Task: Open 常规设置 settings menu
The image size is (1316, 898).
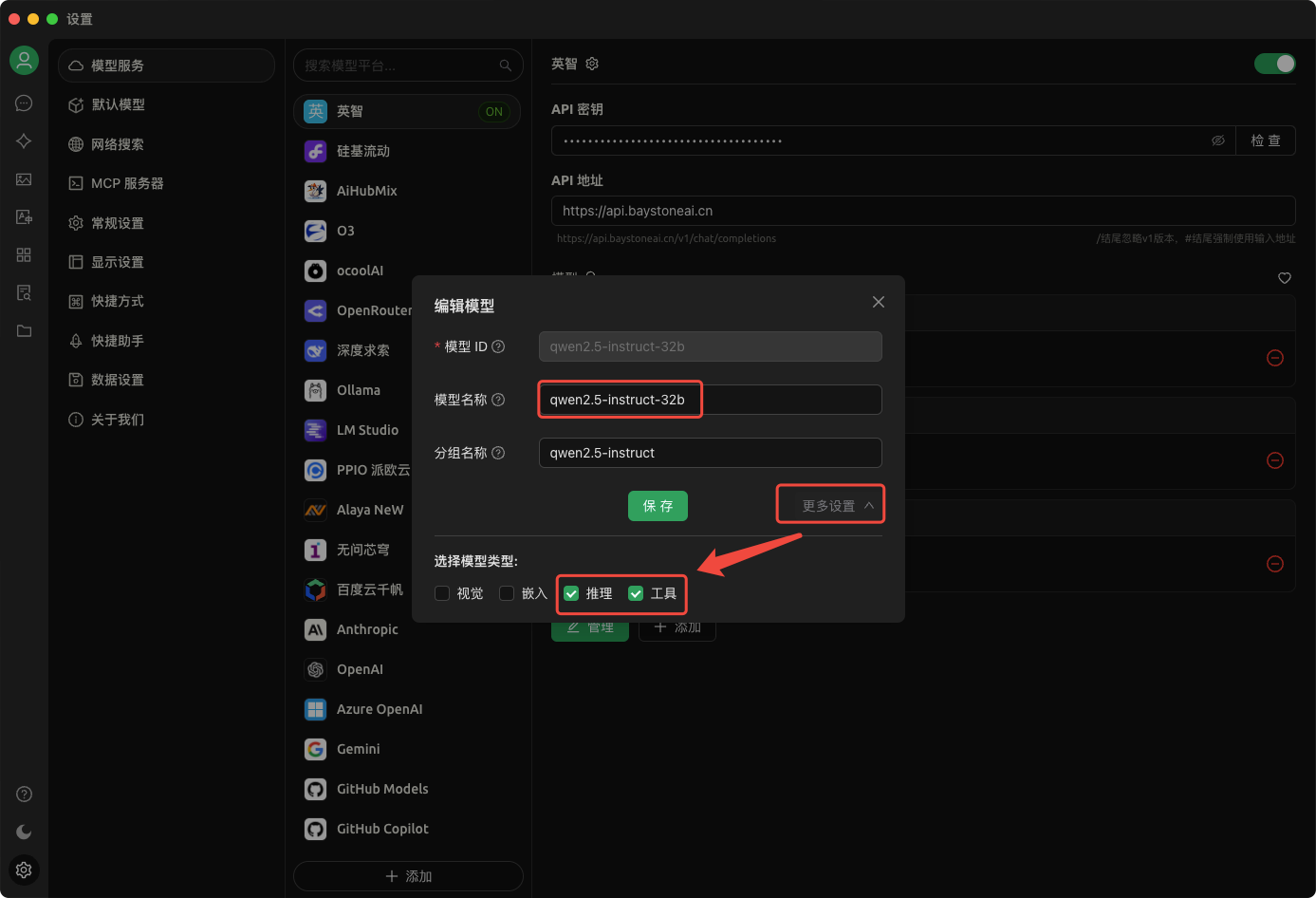Action: 166,223
